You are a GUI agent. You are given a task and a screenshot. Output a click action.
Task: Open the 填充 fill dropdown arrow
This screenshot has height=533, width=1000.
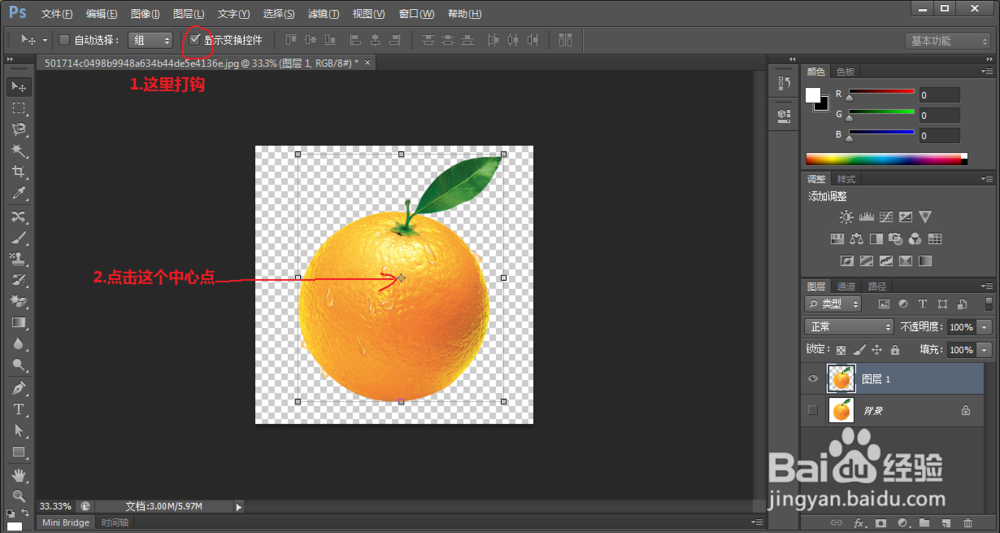point(985,350)
